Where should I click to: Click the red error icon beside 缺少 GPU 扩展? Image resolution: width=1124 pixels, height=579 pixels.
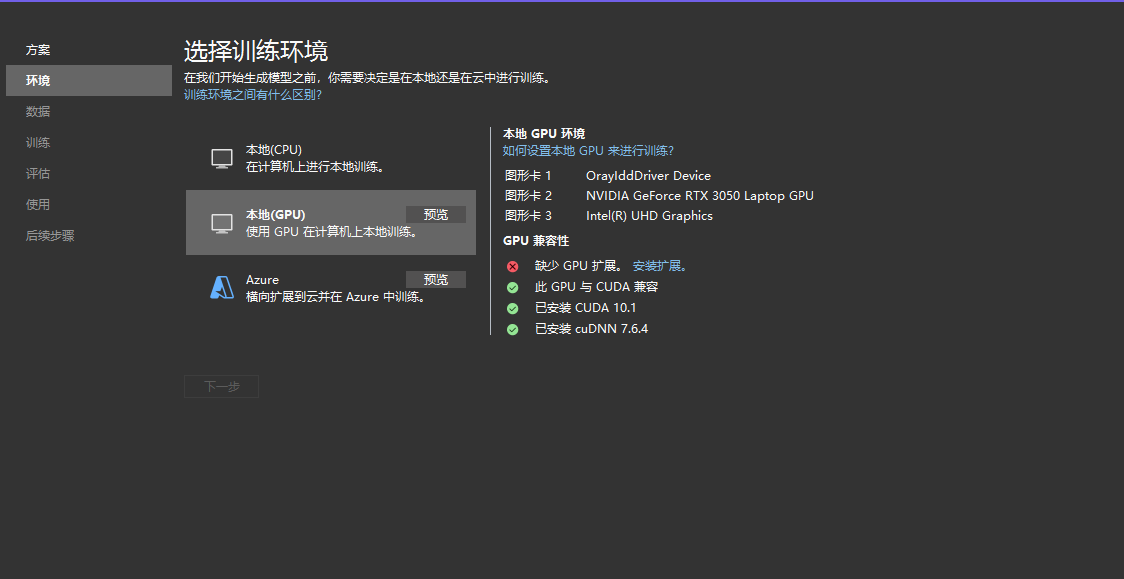(511, 266)
